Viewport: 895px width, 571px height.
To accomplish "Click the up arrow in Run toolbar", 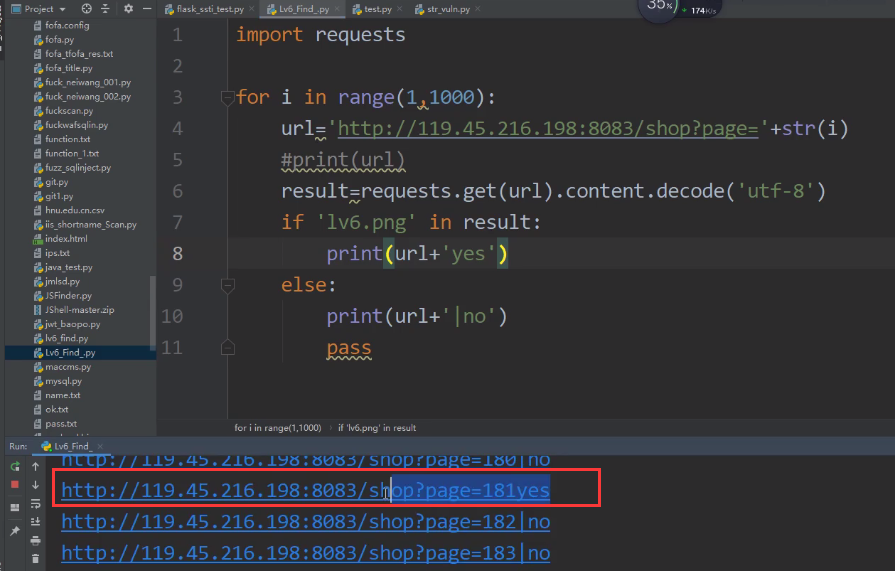I will (36, 466).
